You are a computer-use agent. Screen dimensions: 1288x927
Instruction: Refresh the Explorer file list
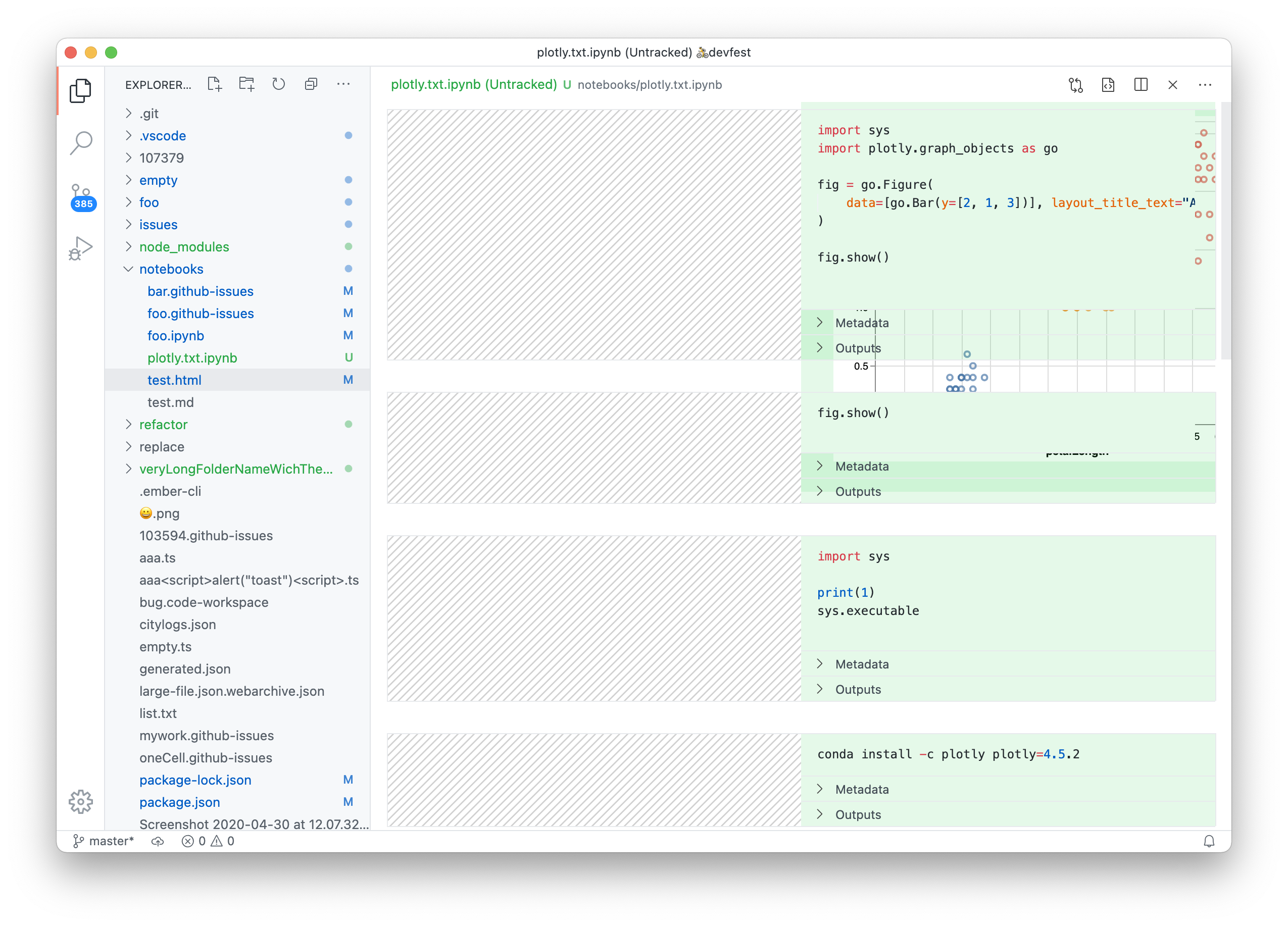click(278, 83)
